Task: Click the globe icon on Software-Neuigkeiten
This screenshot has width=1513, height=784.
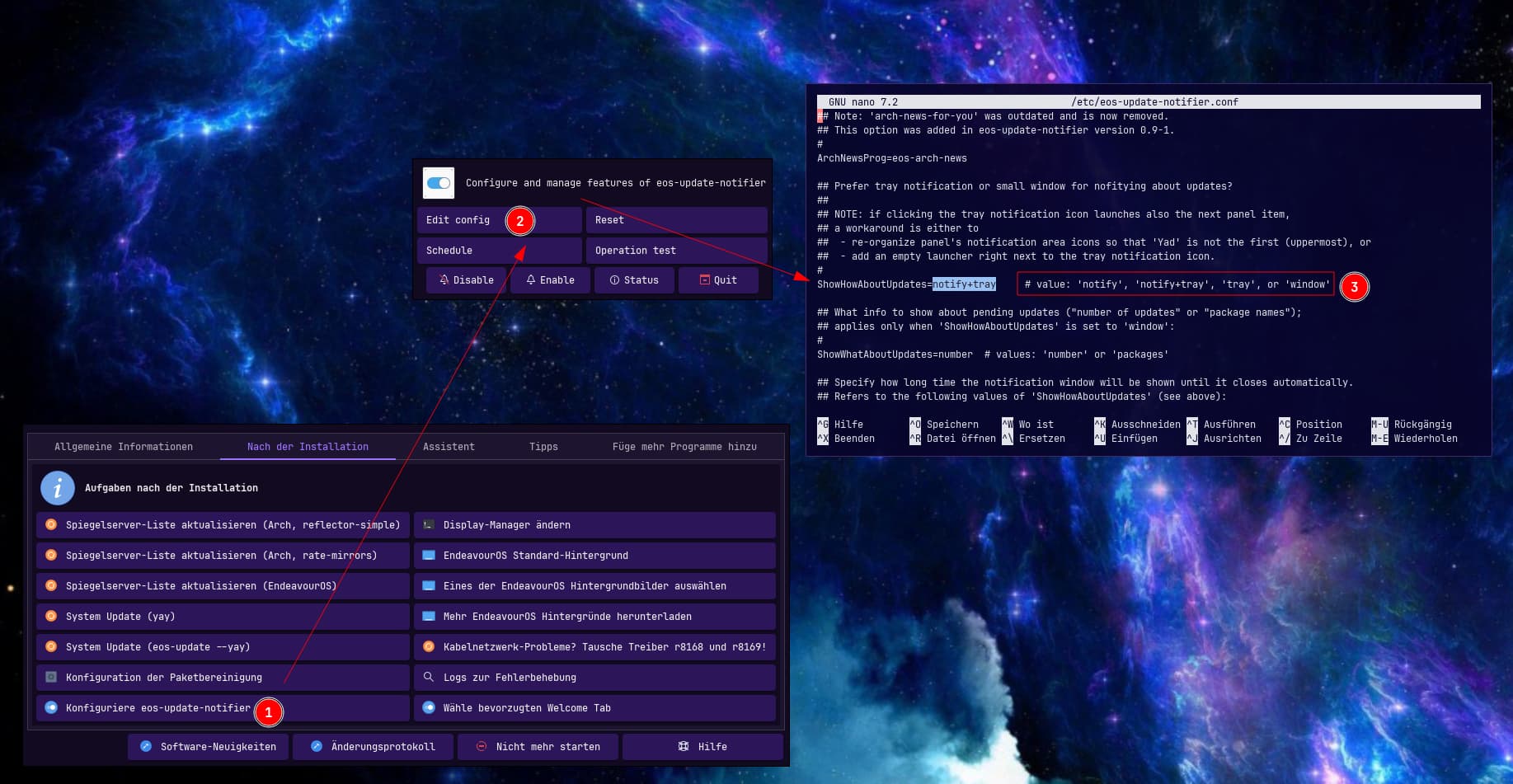Action: 146,747
